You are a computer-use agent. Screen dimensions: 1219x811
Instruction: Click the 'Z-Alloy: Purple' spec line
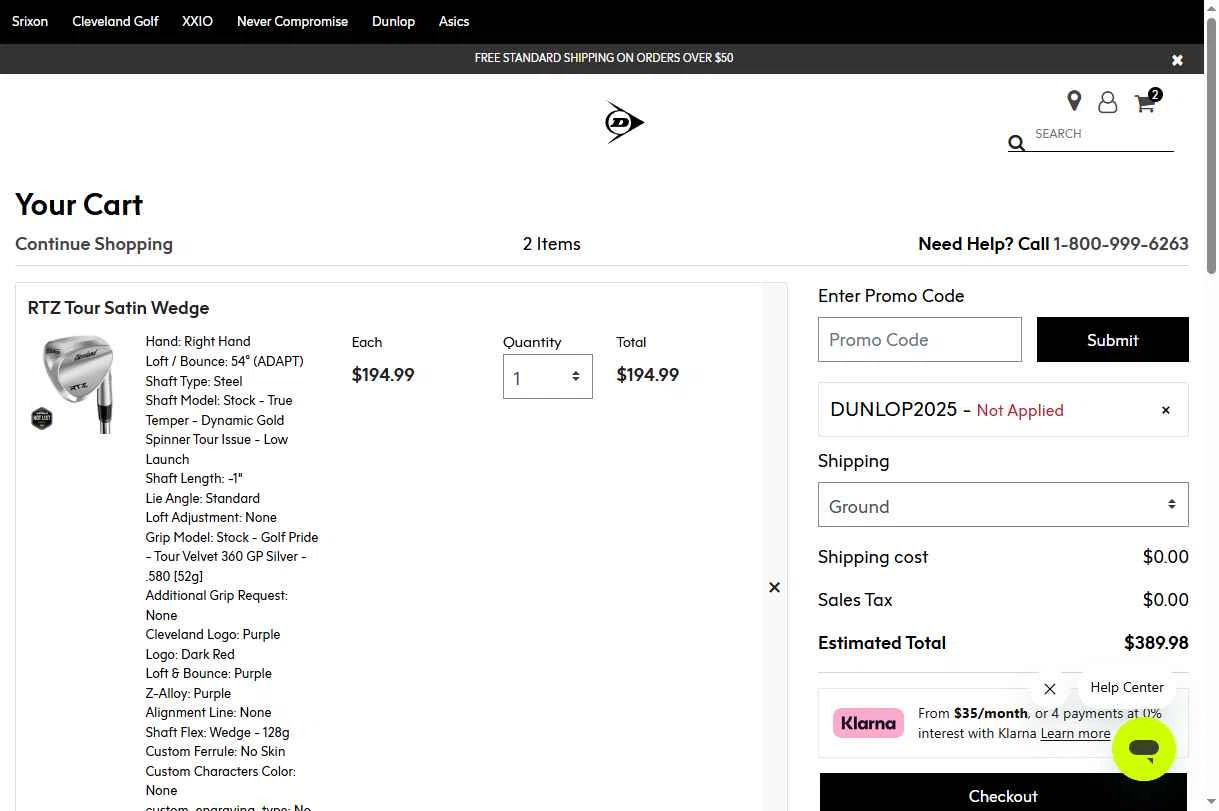[x=188, y=693]
